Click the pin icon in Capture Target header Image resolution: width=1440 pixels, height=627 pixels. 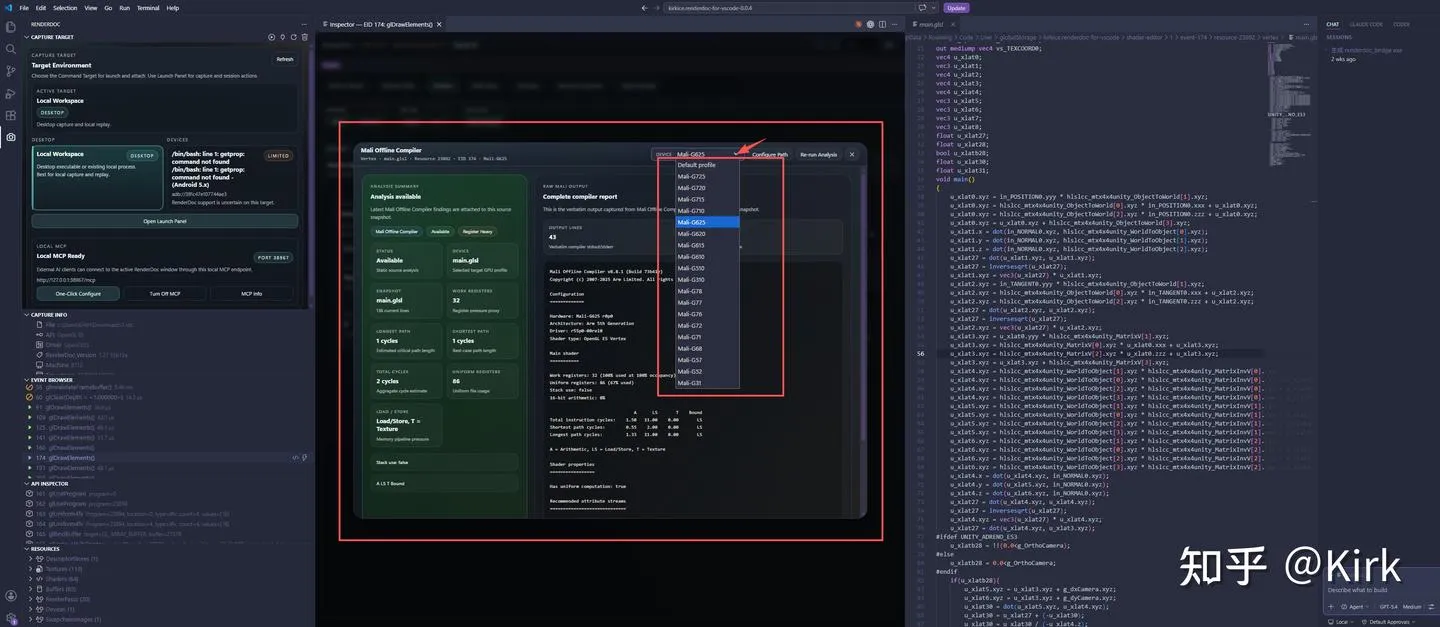[282, 37]
